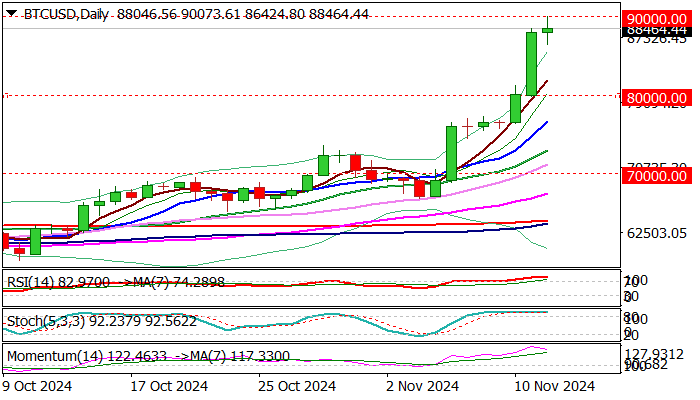Click the 9 Oct 2024 date label
Viewport: 700px width, 400px height.
coord(38,386)
